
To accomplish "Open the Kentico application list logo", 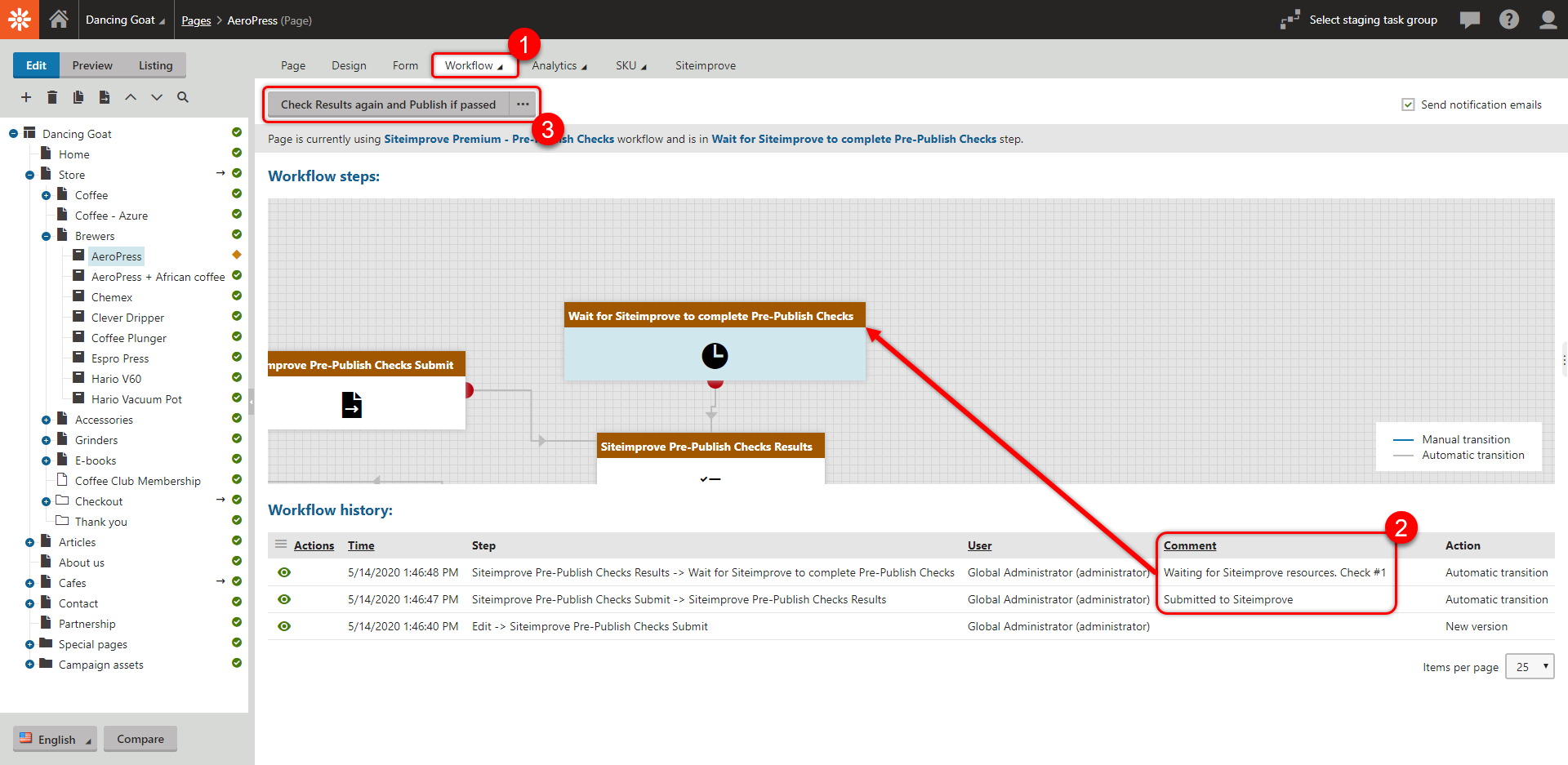I will (x=20, y=20).
